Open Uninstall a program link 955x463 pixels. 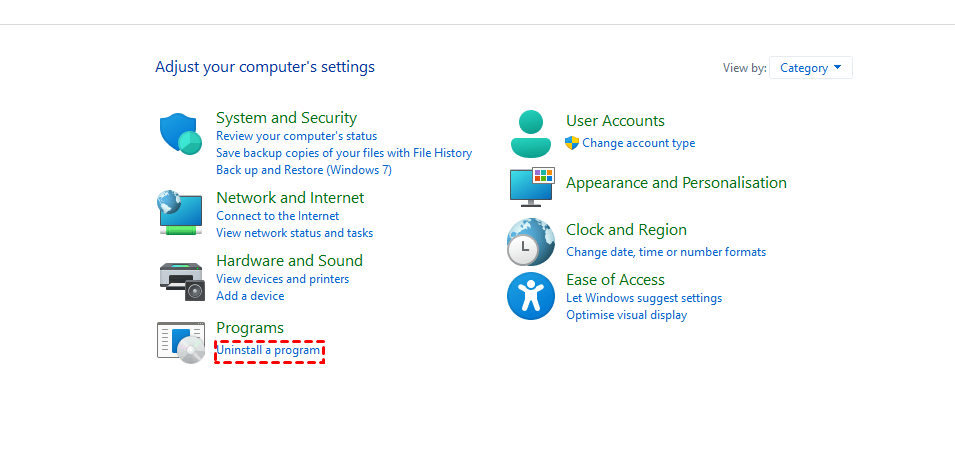click(269, 350)
